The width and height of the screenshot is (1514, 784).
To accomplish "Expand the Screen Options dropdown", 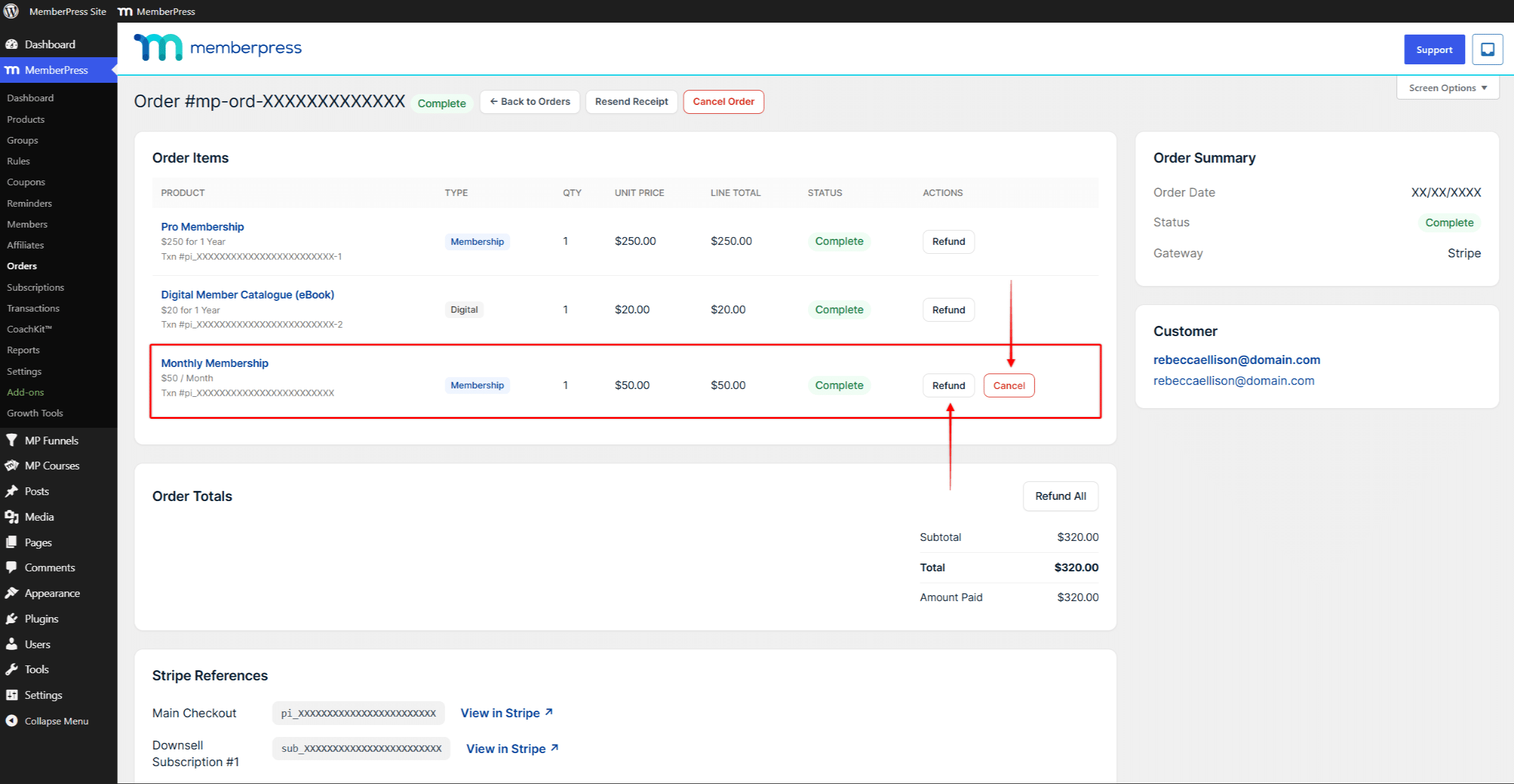I will [1447, 88].
